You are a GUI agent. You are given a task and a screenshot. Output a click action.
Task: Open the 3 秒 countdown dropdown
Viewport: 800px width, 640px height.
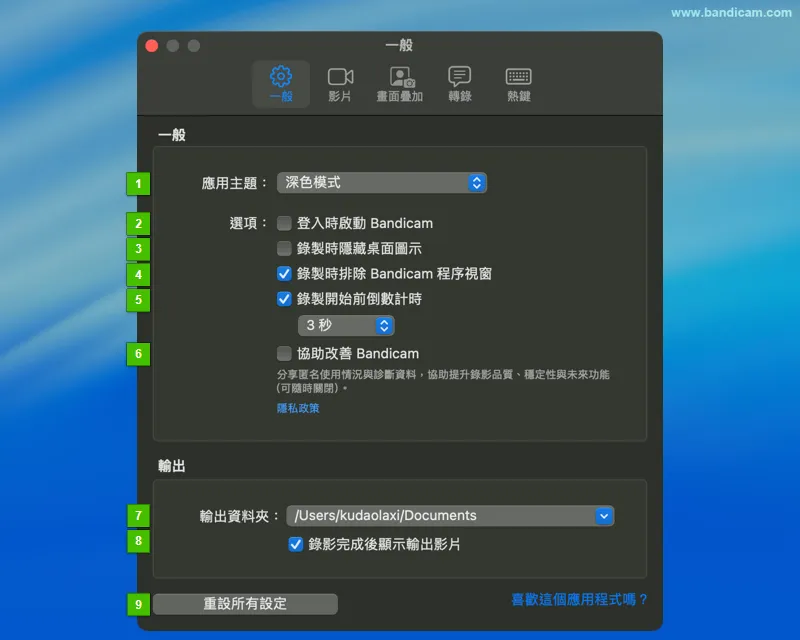[x=346, y=325]
